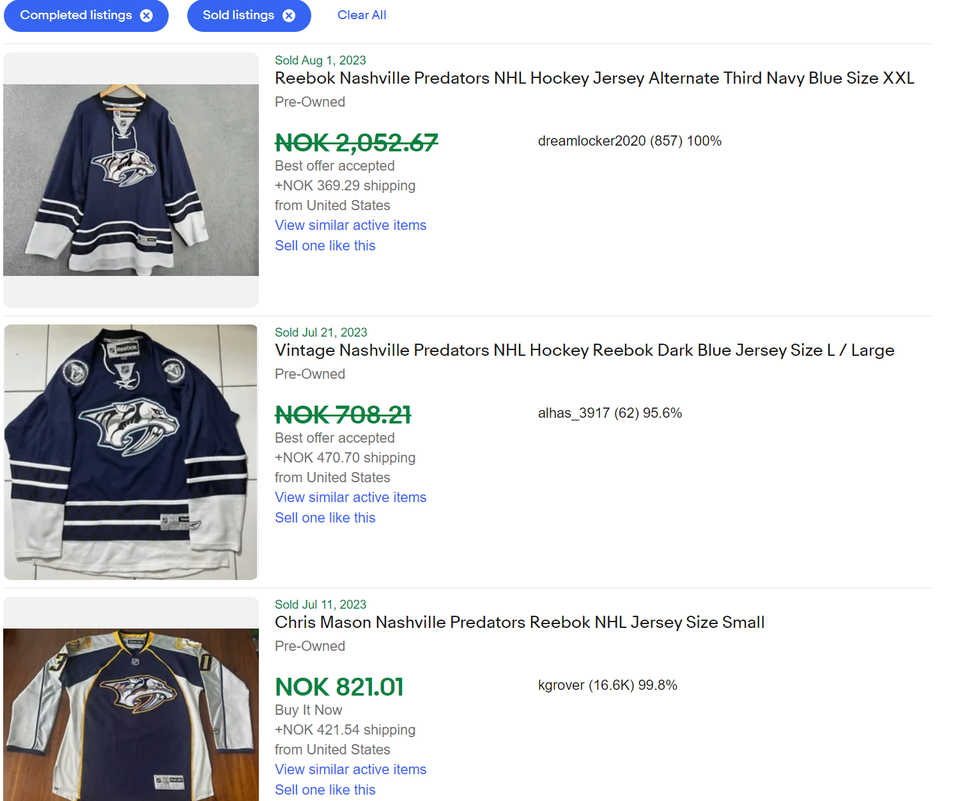Click seller kgrover name
The image size is (960, 801).
click(561, 685)
